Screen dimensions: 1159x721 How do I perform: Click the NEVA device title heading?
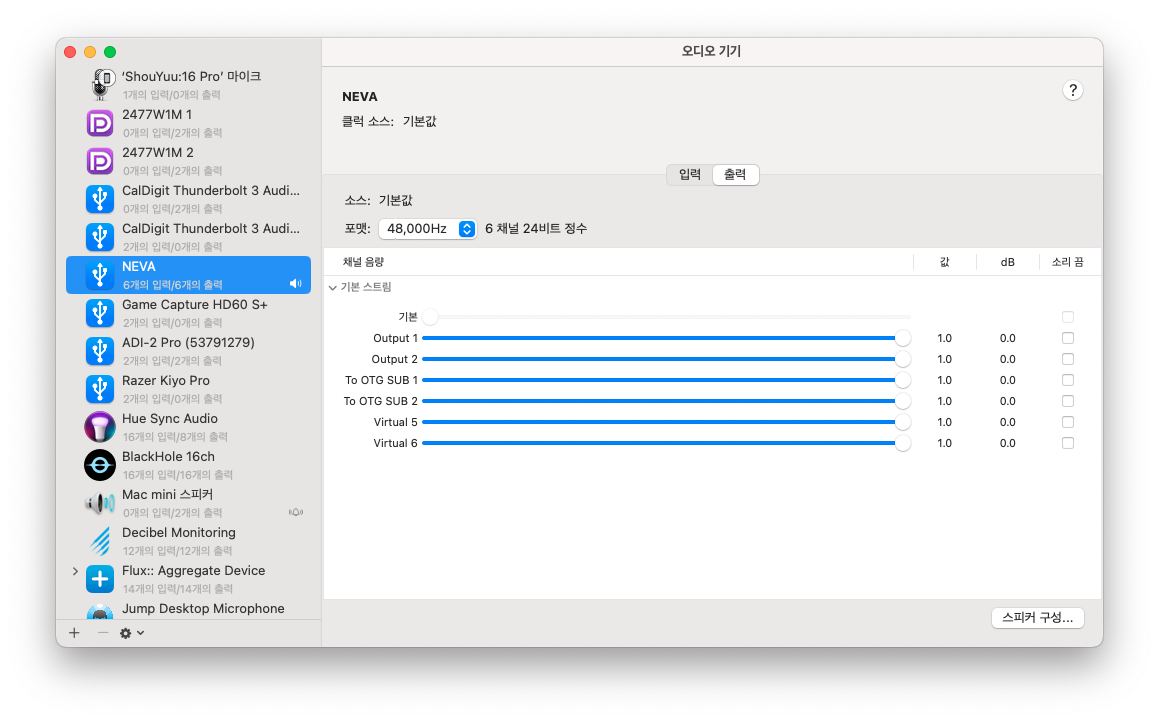click(x=360, y=97)
